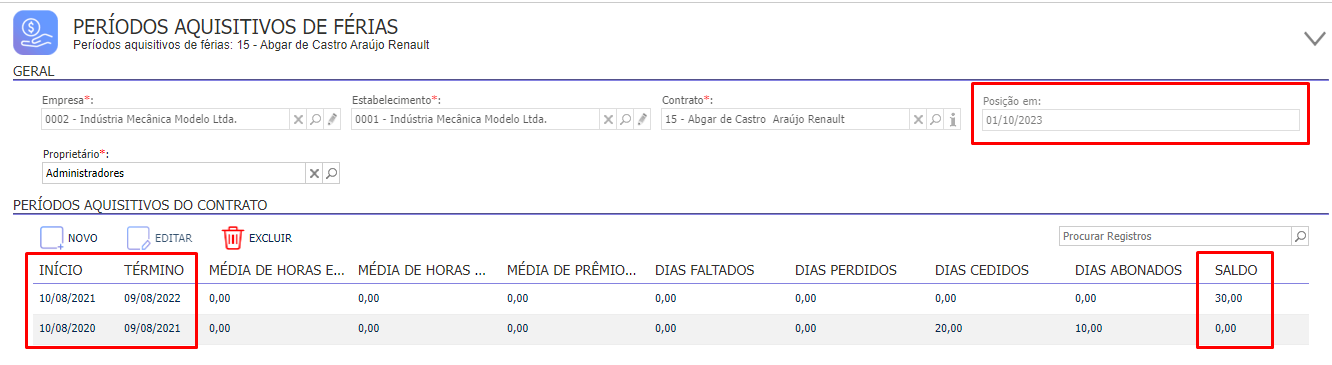Select the row starting 10/08/2021
Image resolution: width=1332 pixels, height=365 pixels.
pos(670,298)
